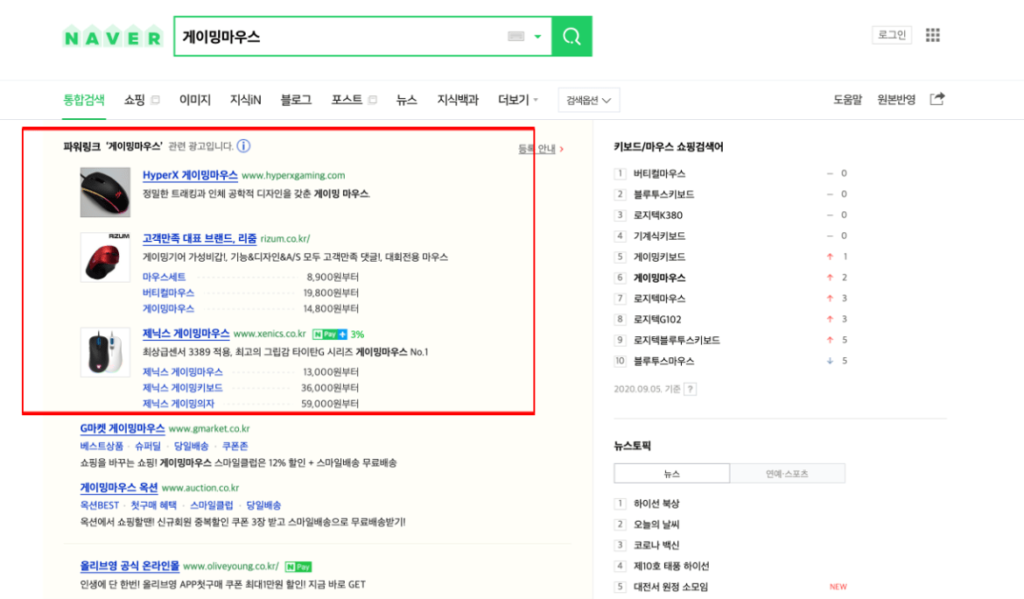Click 블루투스키보드 ranked second

click(664, 195)
